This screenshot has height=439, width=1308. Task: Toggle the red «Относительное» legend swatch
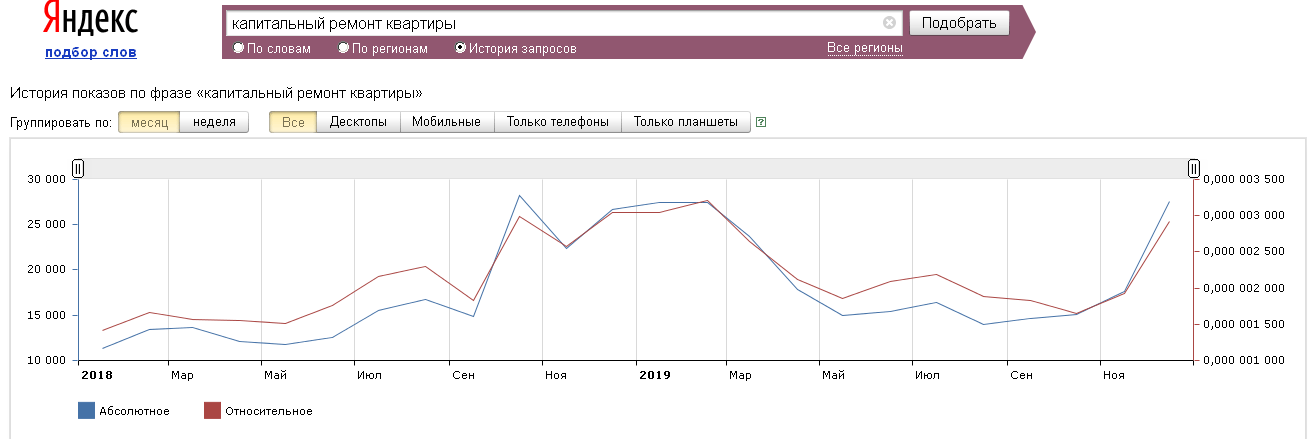pos(212,411)
